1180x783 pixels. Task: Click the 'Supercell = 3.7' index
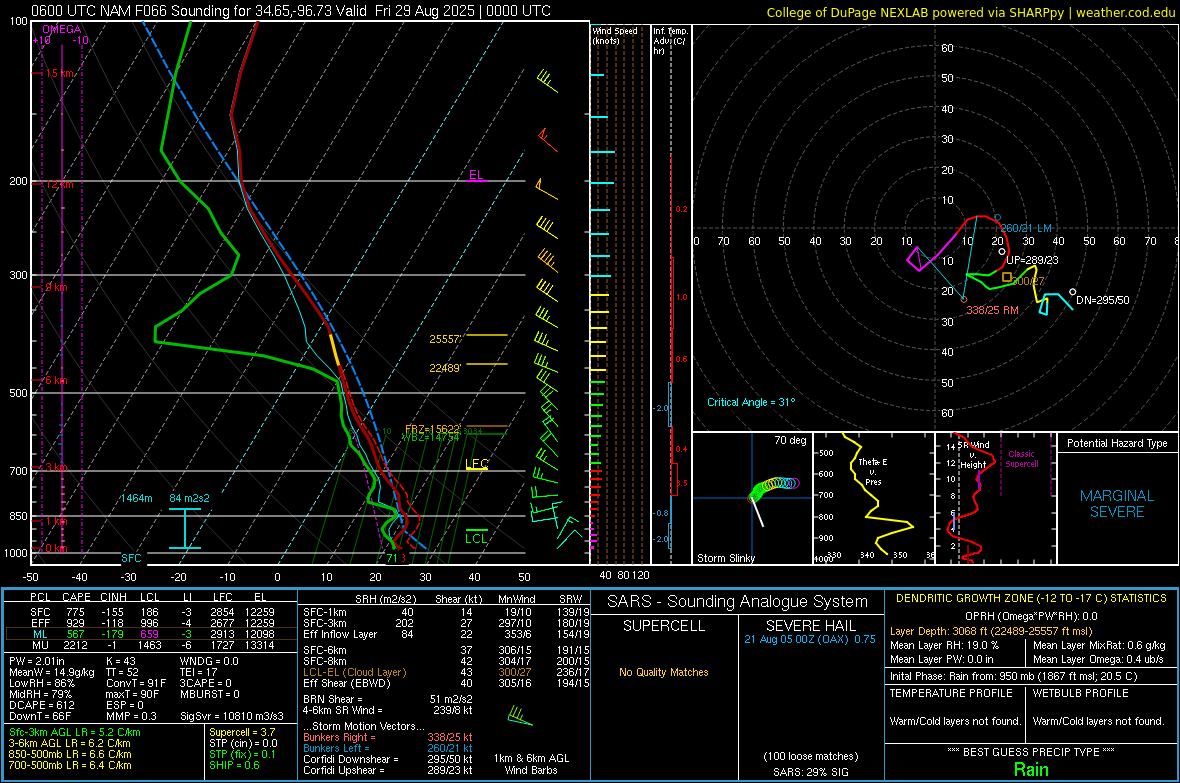tap(242, 733)
